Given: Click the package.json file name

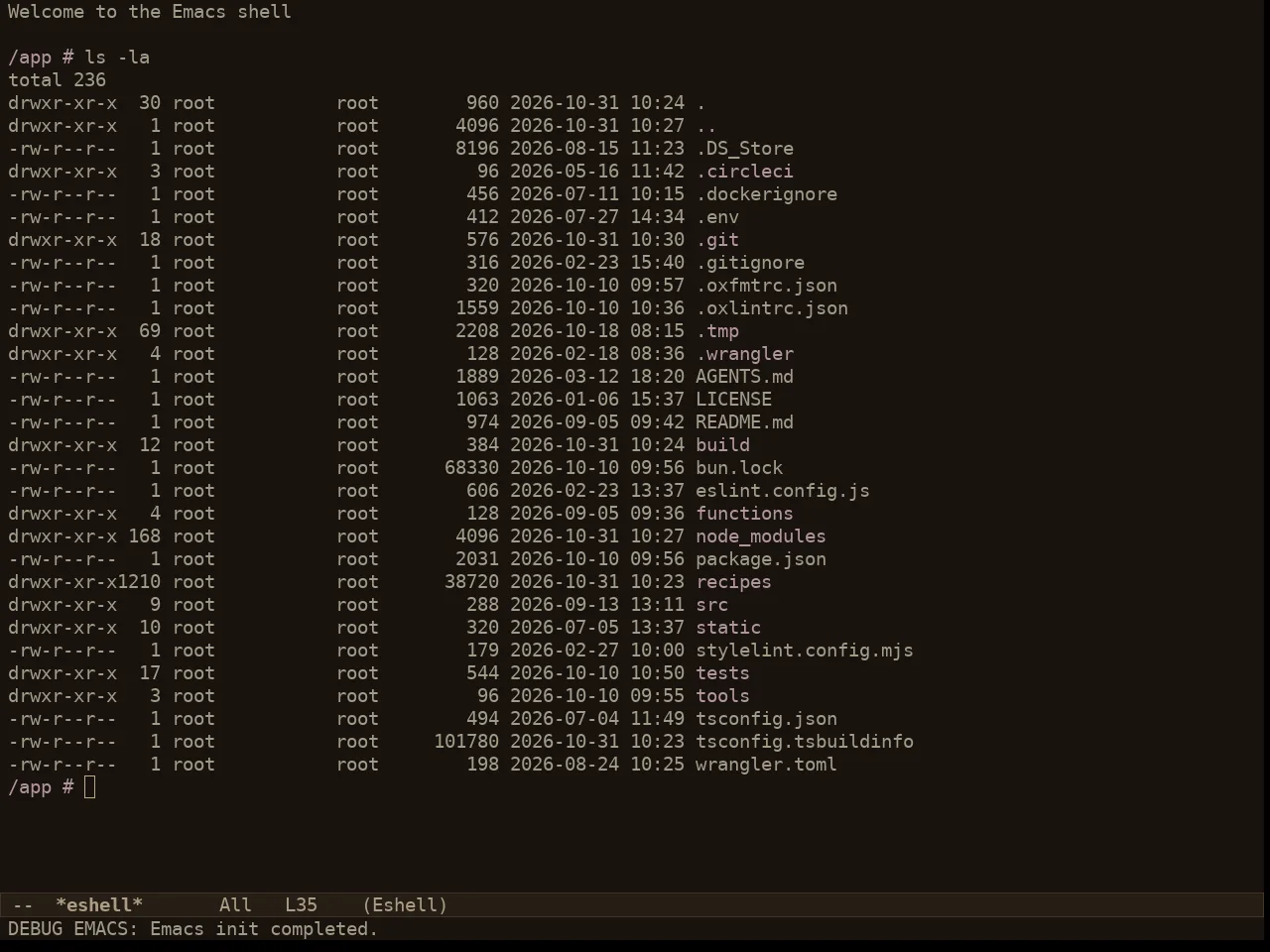Looking at the screenshot, I should [761, 559].
